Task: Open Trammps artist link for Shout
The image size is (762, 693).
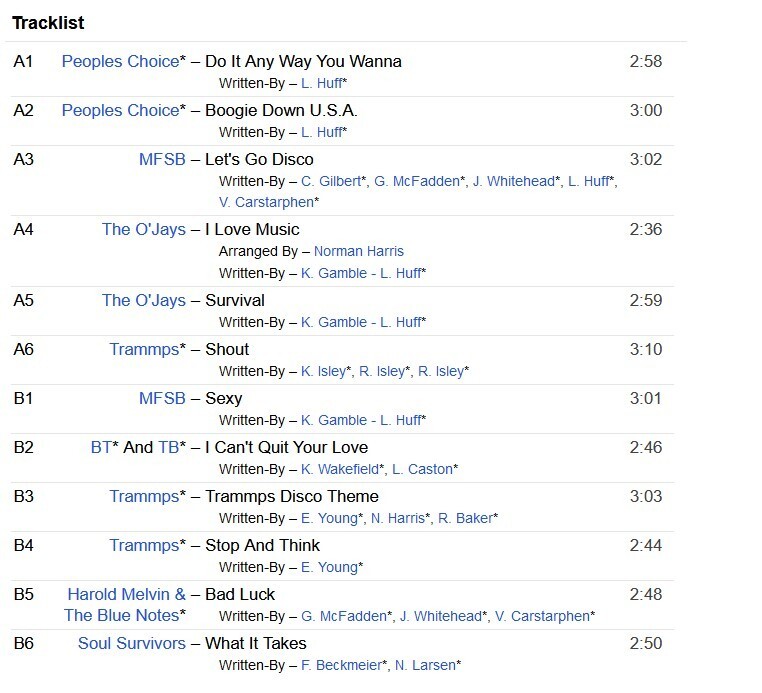Action: [144, 349]
